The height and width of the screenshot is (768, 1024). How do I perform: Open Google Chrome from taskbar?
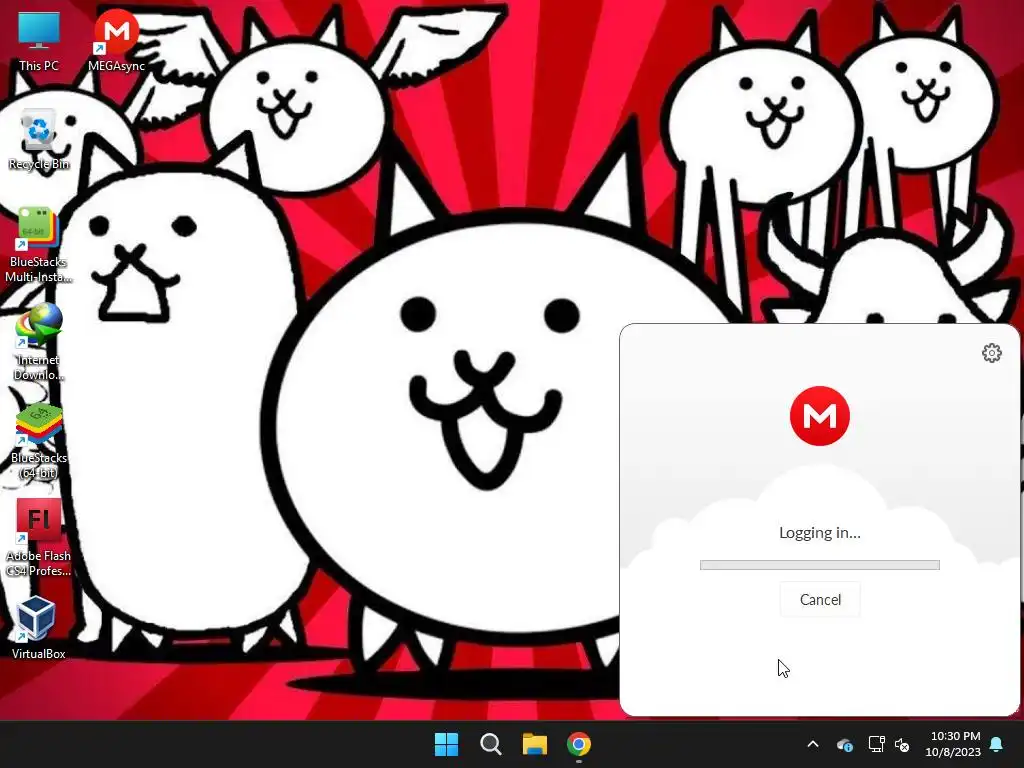point(579,744)
